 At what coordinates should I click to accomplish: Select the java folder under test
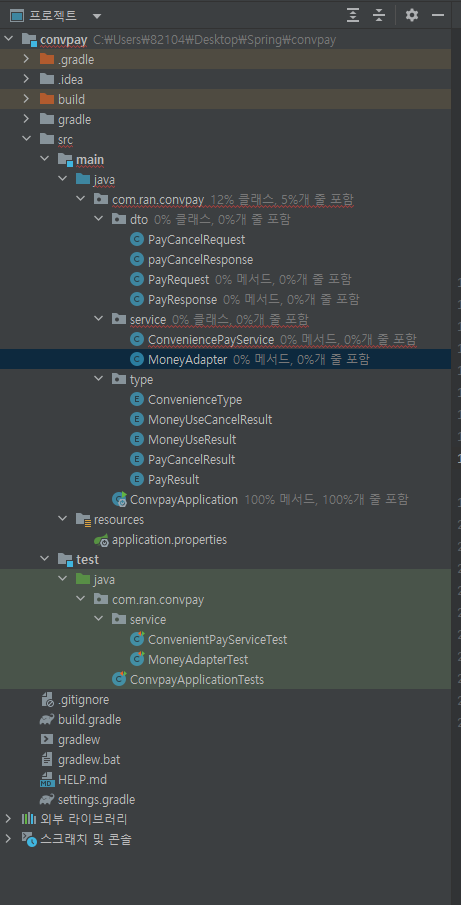tap(104, 579)
